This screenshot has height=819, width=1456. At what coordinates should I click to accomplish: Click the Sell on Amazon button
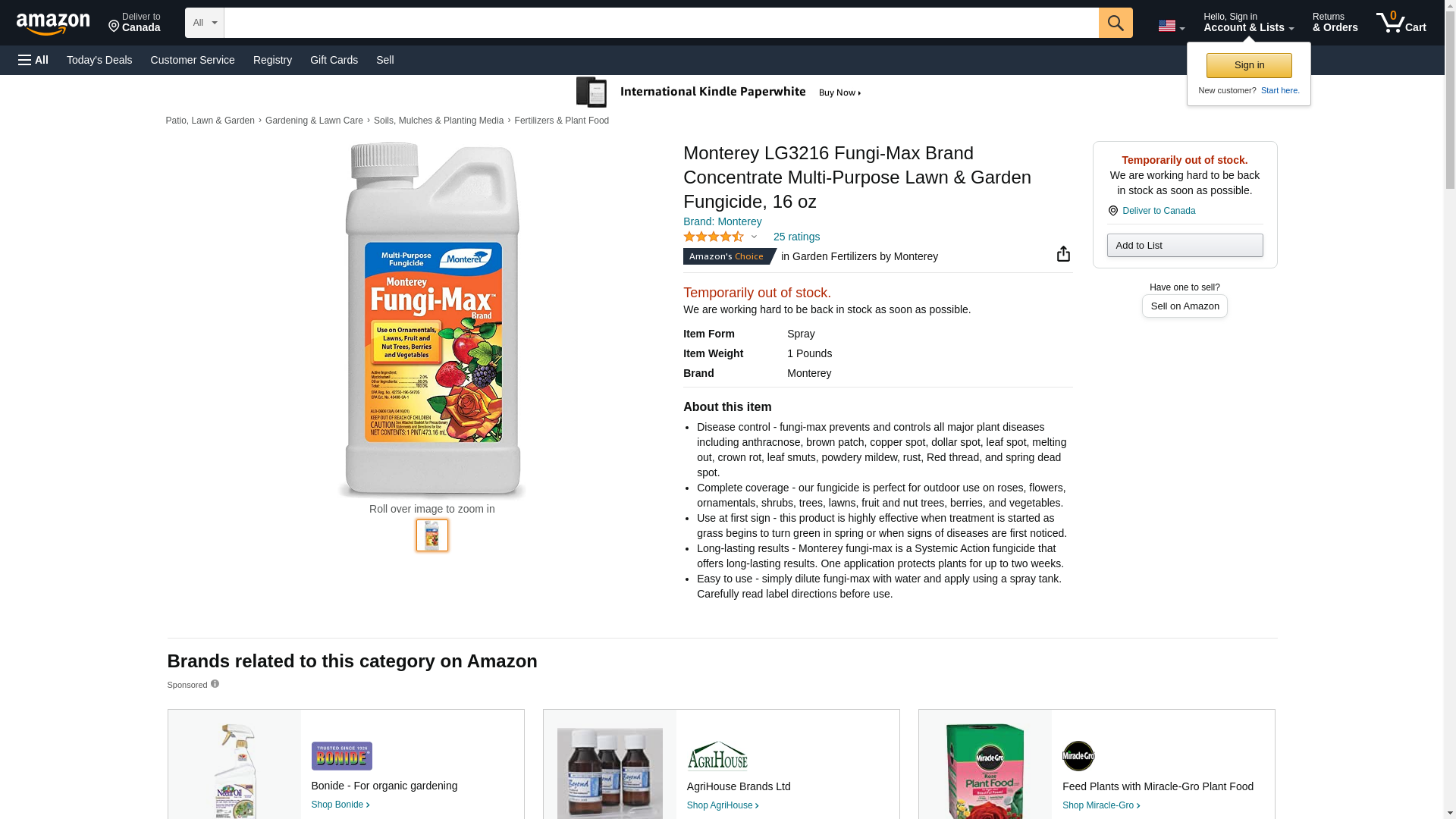(1185, 306)
